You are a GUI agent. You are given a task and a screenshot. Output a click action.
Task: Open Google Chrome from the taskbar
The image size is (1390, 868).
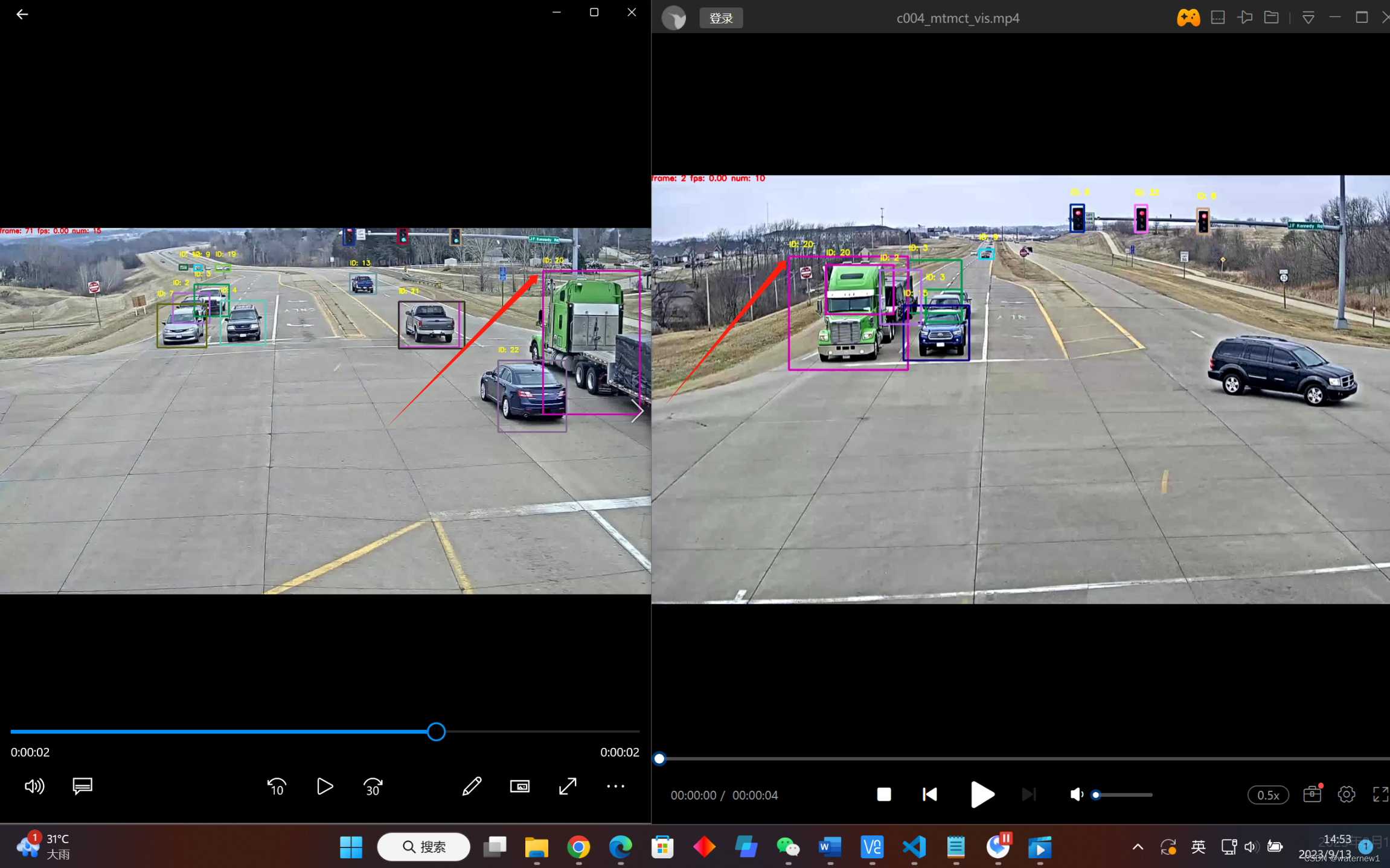tap(578, 847)
